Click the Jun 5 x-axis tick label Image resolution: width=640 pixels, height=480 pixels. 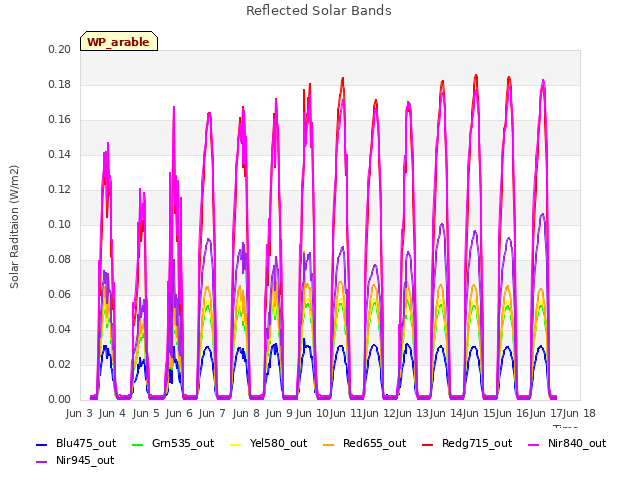pos(146,413)
